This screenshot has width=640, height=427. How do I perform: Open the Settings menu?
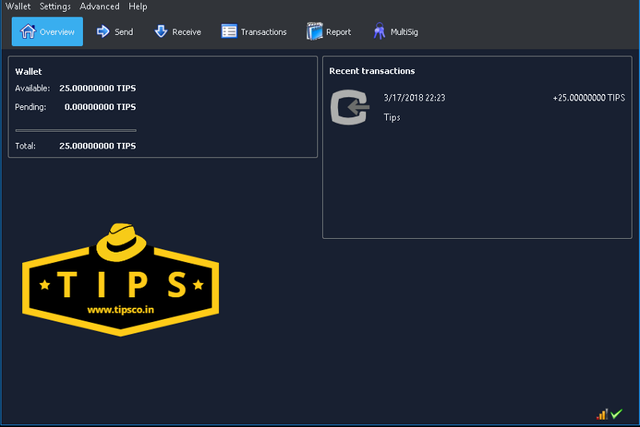click(55, 7)
